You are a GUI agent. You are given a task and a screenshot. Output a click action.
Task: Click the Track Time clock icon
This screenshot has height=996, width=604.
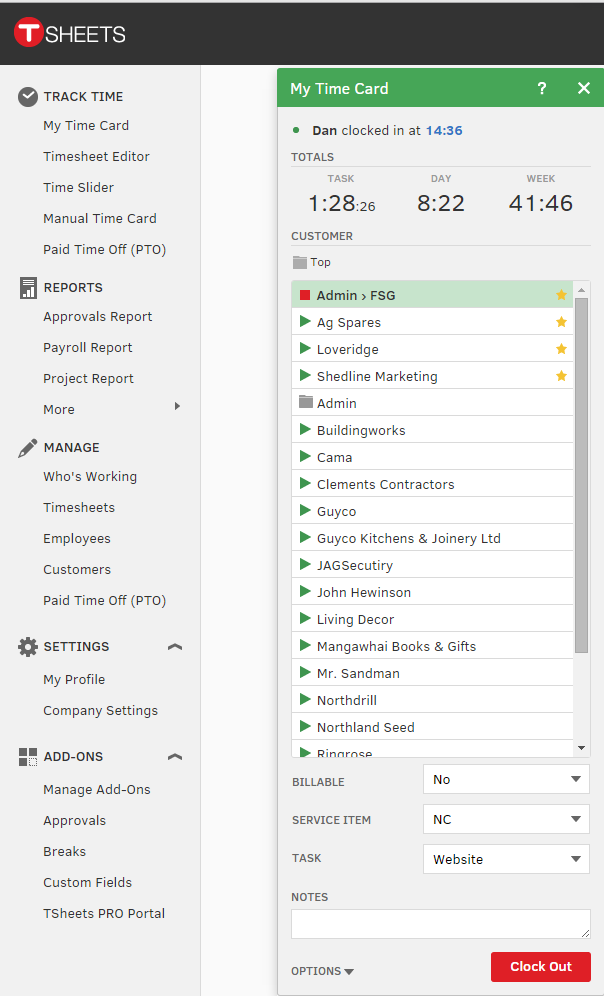click(27, 95)
